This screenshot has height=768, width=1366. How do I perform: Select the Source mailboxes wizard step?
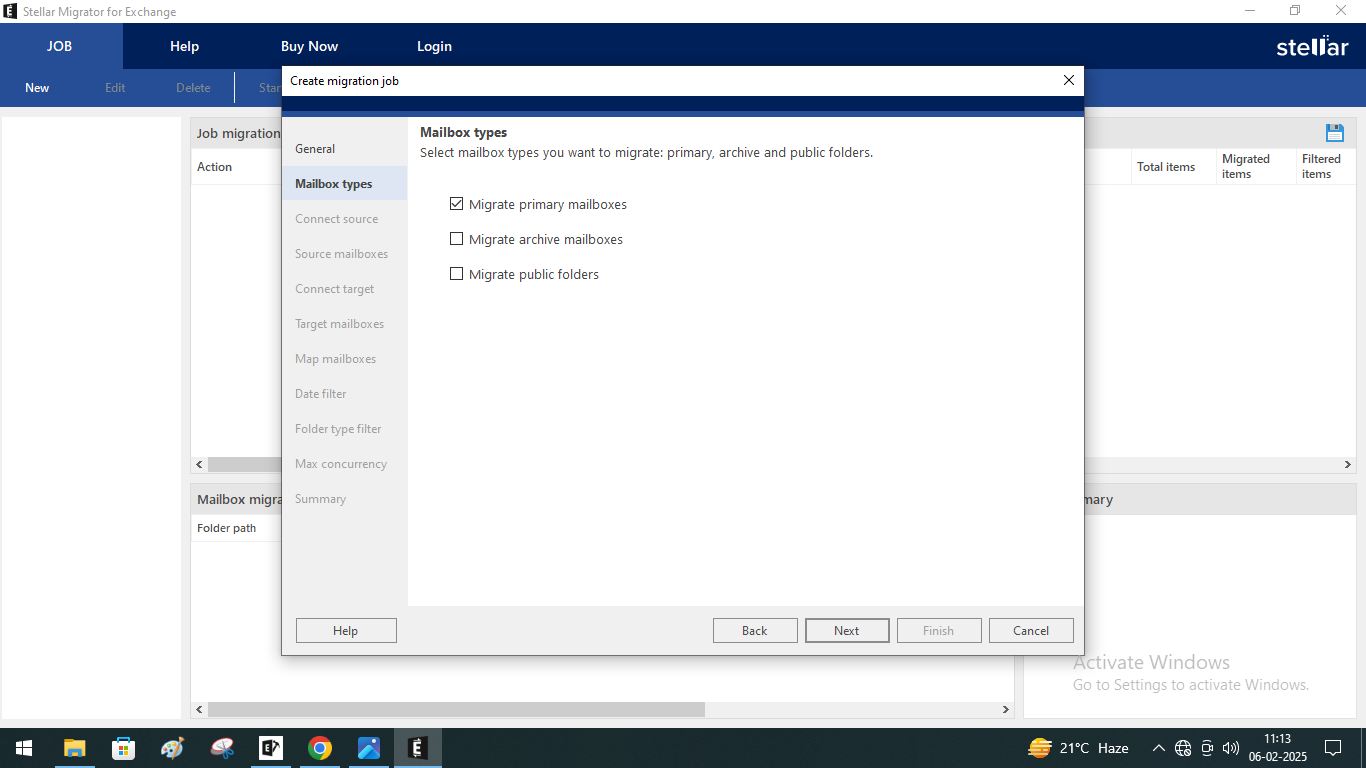click(x=344, y=254)
